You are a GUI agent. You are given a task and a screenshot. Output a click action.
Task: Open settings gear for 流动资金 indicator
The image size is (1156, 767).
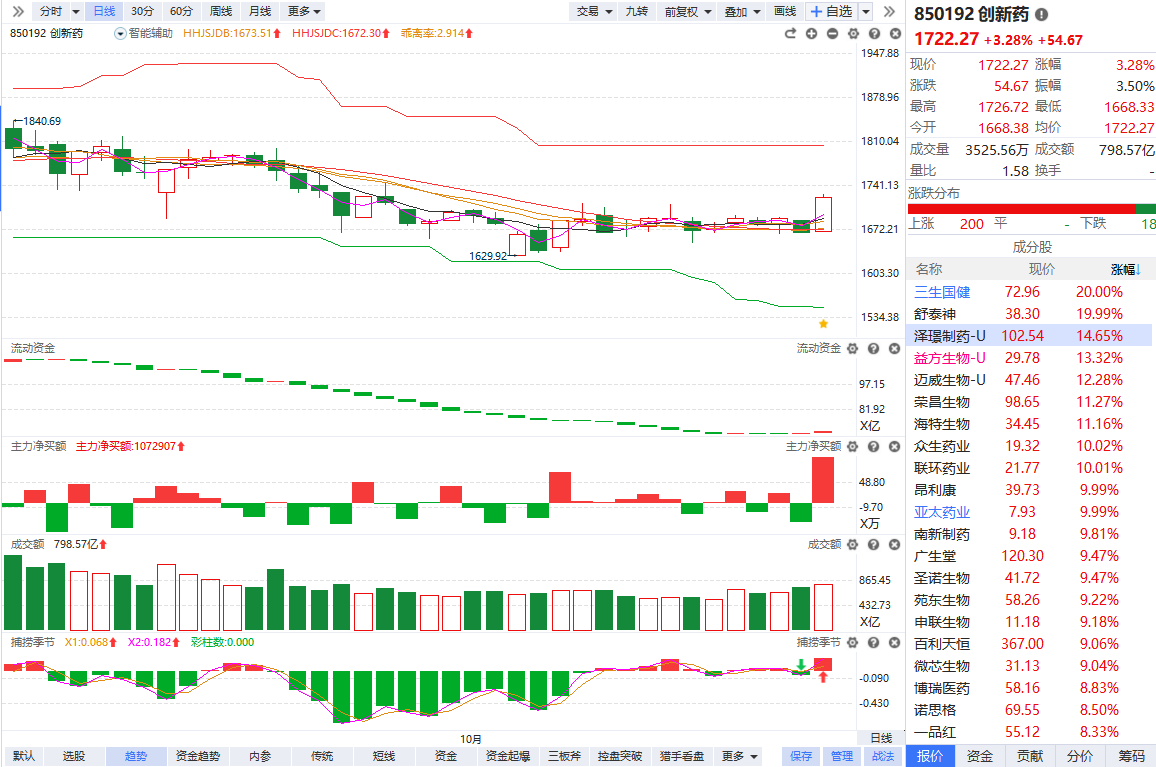853,348
